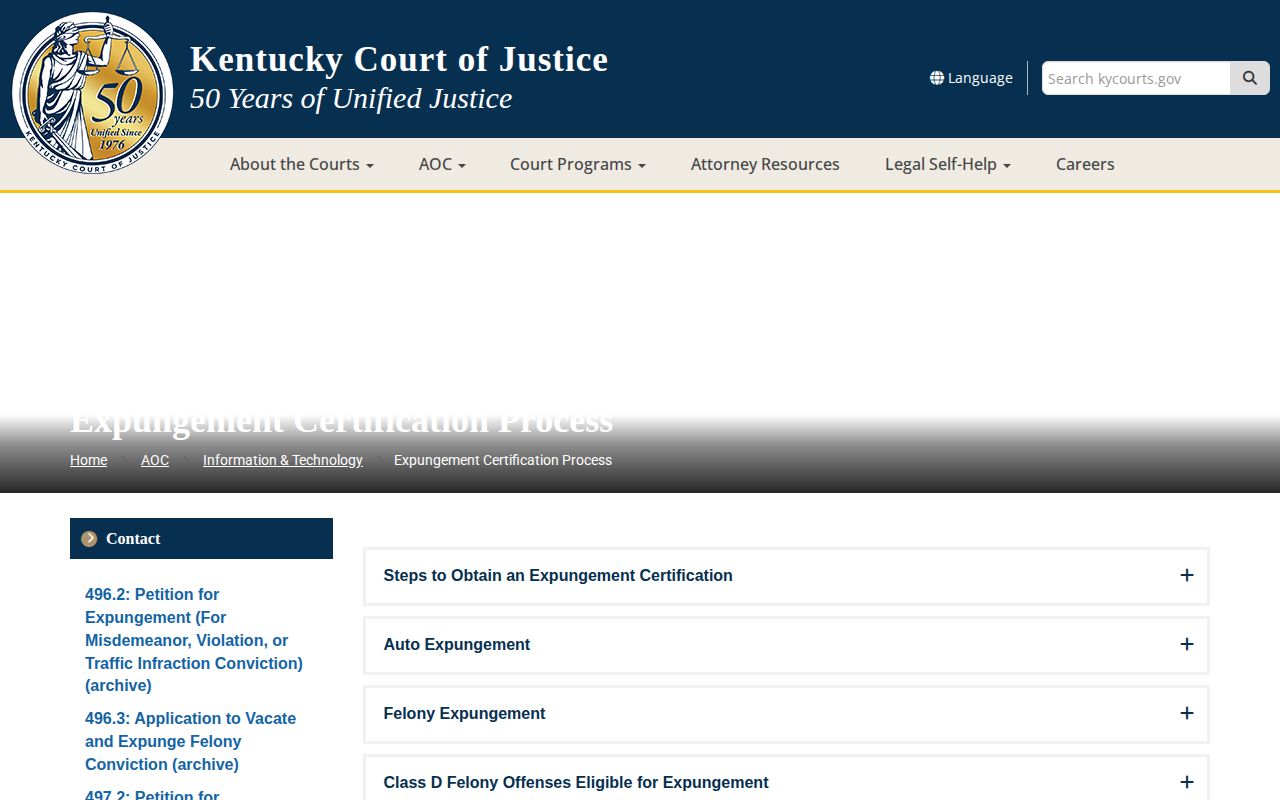Click the Home breadcrumb link
The image size is (1280, 800).
tap(88, 460)
